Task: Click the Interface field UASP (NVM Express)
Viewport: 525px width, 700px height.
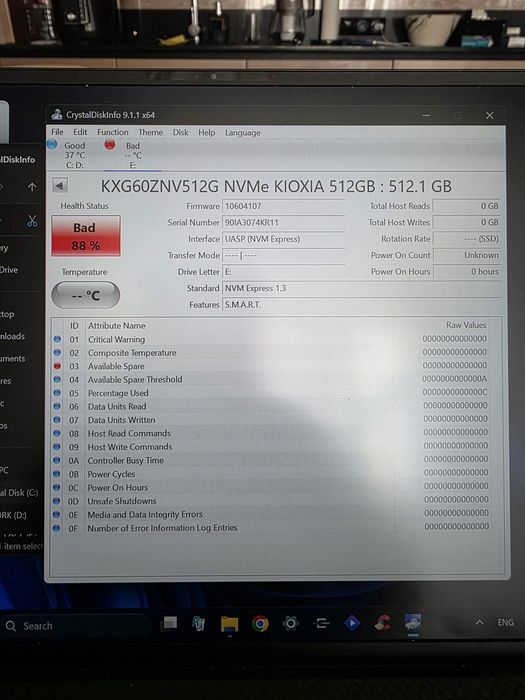Action: pyautogui.click(x=283, y=239)
